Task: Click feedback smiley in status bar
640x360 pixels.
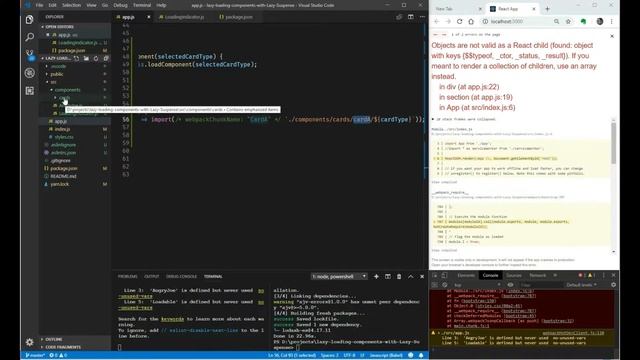Action: [411, 355]
